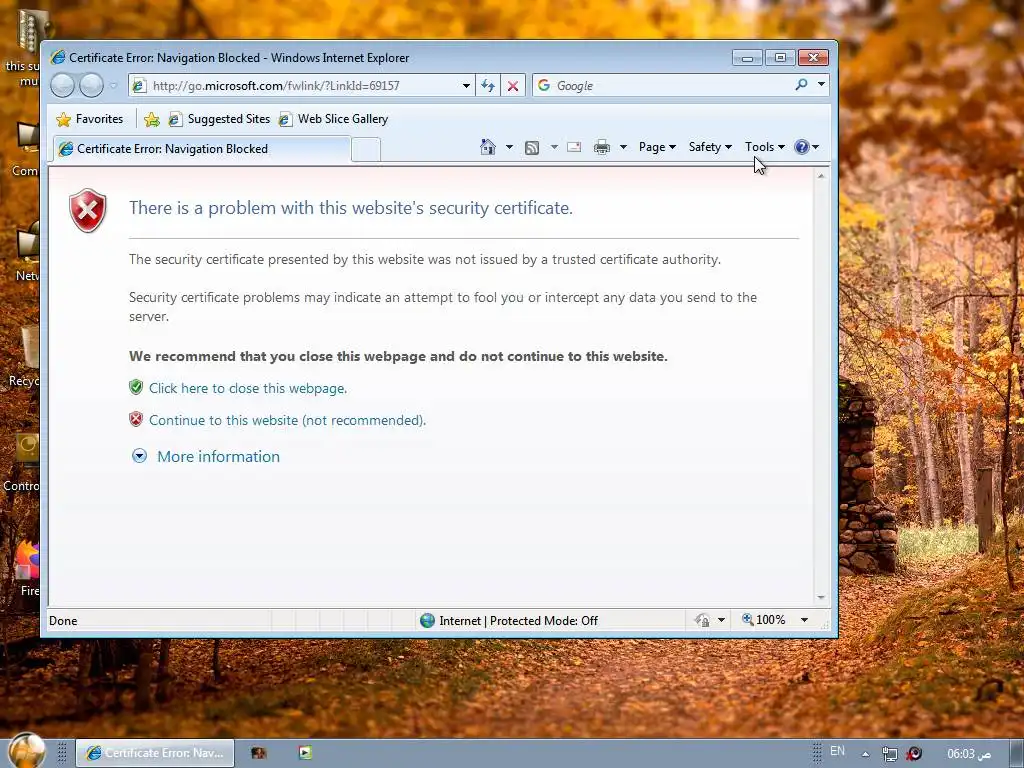Open Suggested Sites link
The height and width of the screenshot is (768, 1024).
(219, 119)
